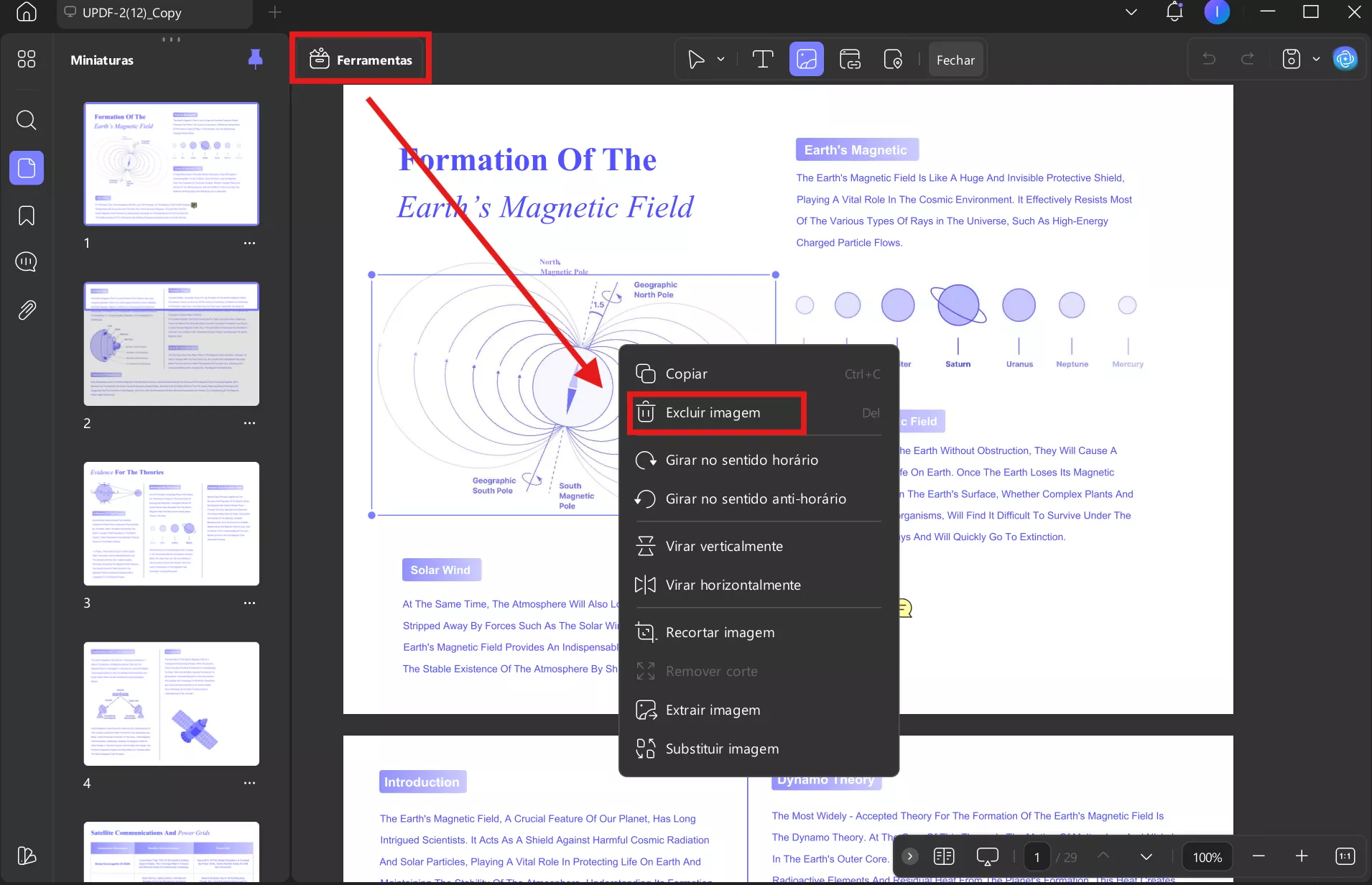This screenshot has width=1372, height=885.
Task: Select page 2 thumbnail
Action: pos(171,343)
